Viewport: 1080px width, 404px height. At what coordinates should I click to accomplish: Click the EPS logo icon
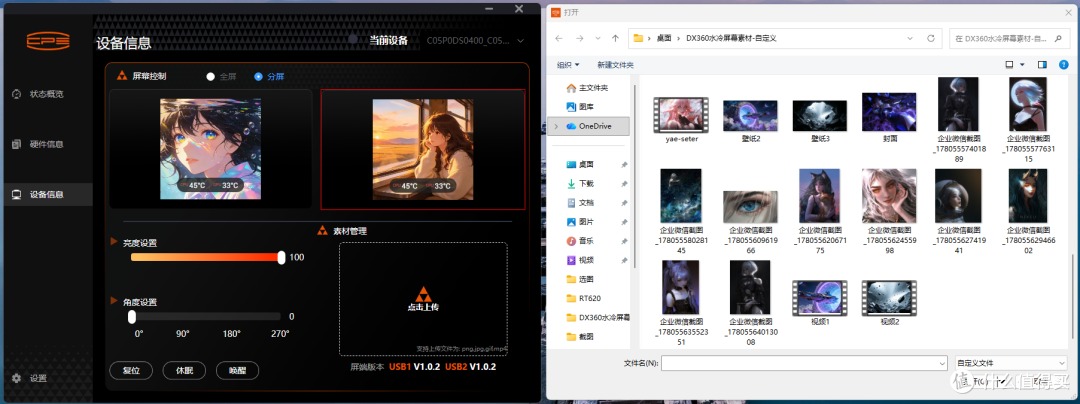pos(48,41)
